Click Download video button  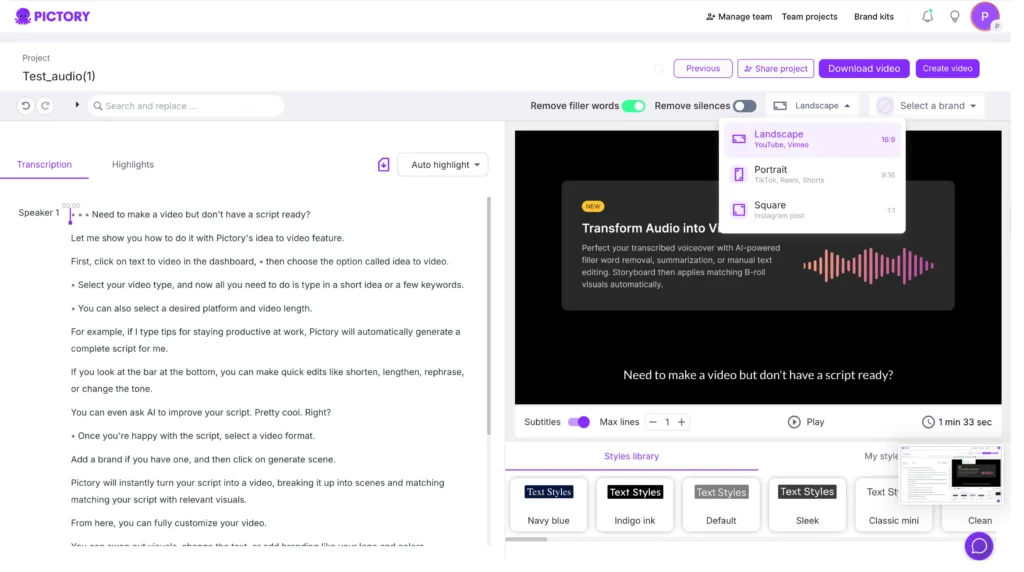(864, 68)
